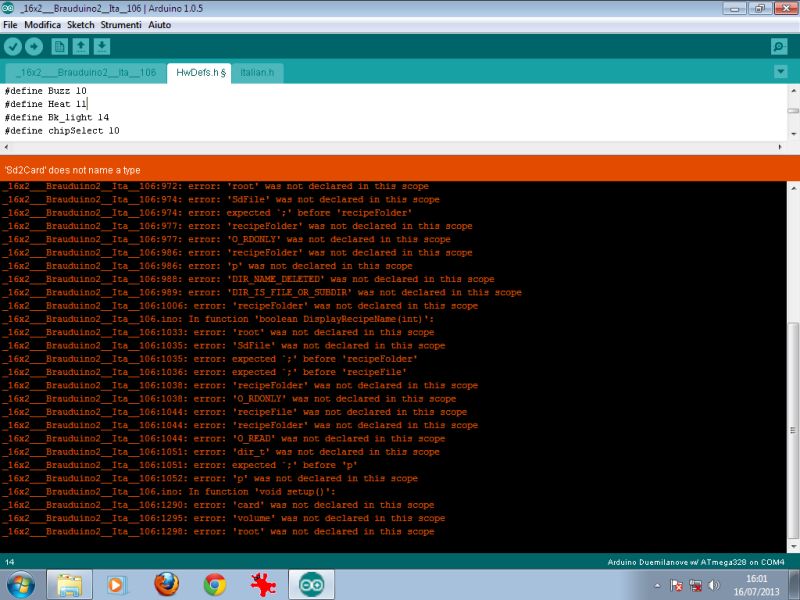Click the Windows Start orb
This screenshot has width=800, height=600.
click(18, 583)
